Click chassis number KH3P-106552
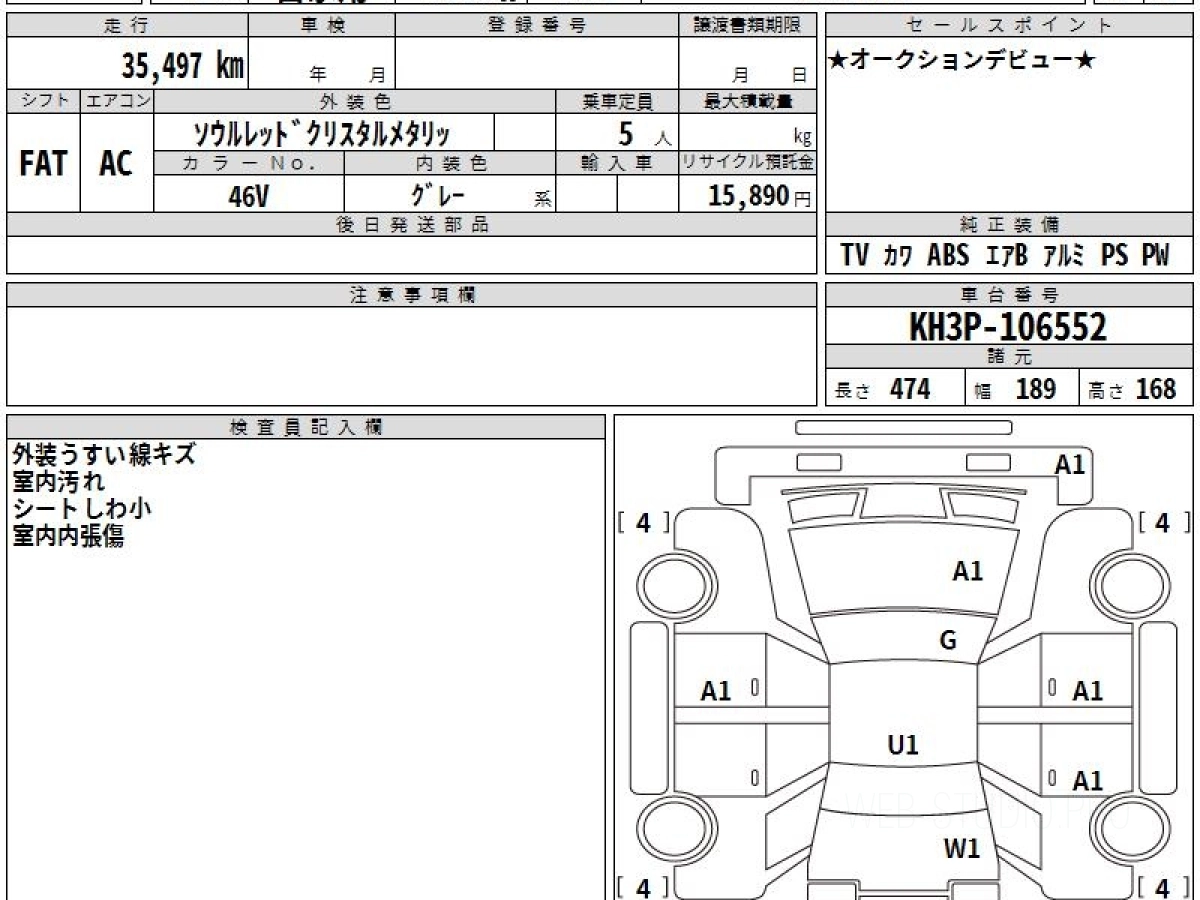 click(1008, 327)
